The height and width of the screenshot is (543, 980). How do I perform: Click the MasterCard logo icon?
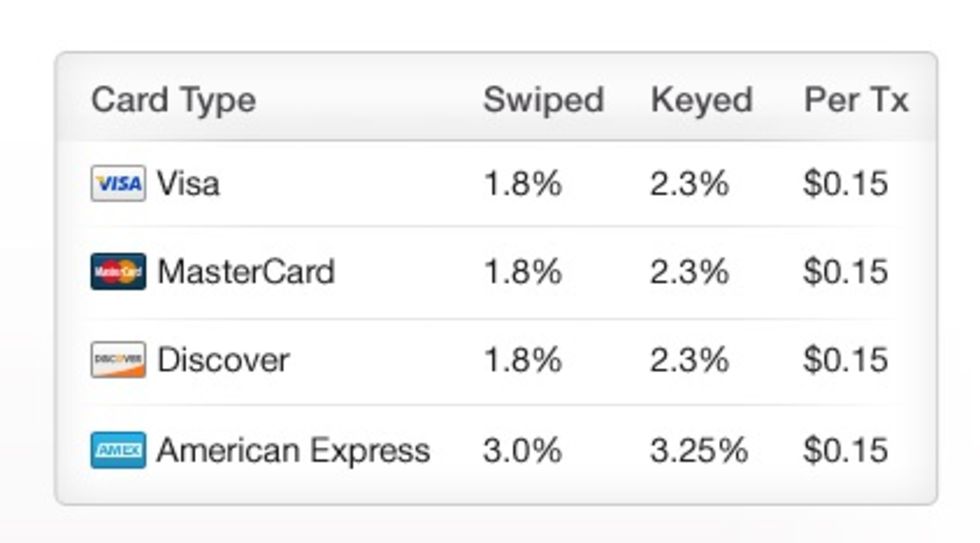118,271
